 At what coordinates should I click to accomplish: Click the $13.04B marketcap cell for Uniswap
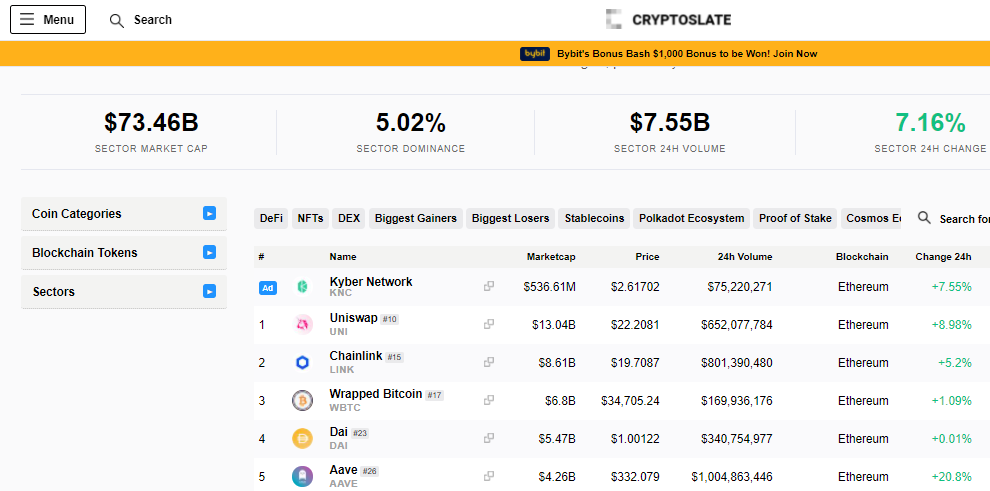[554, 325]
